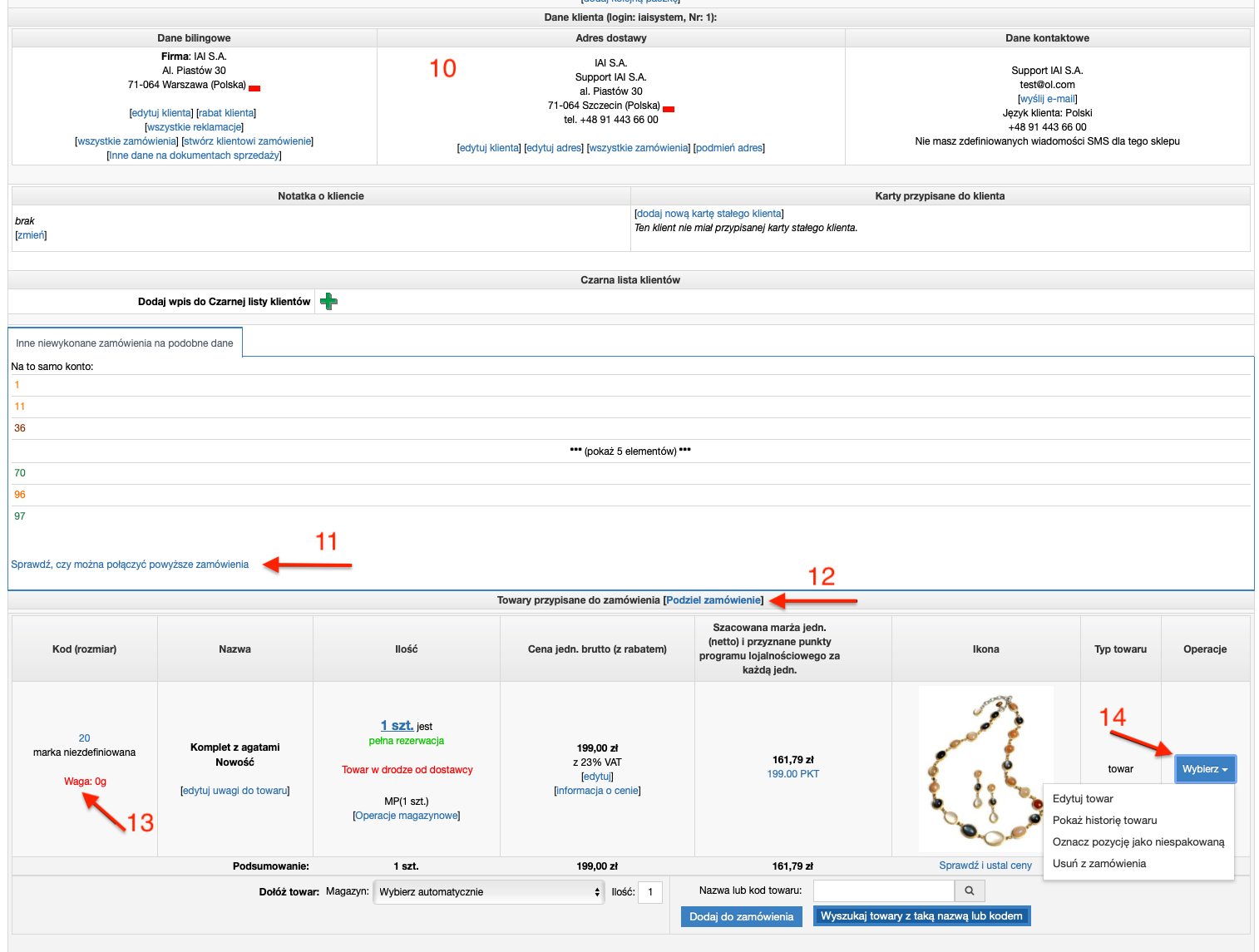Click the necklace product thumbnail
Screen dimensions: 1259x952
(986, 769)
